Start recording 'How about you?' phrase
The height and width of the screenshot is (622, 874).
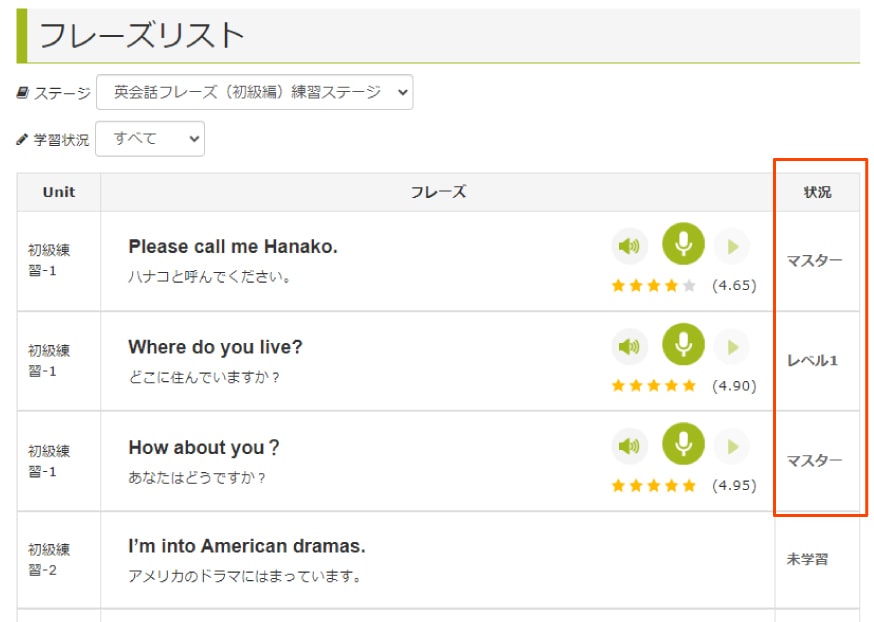(683, 444)
